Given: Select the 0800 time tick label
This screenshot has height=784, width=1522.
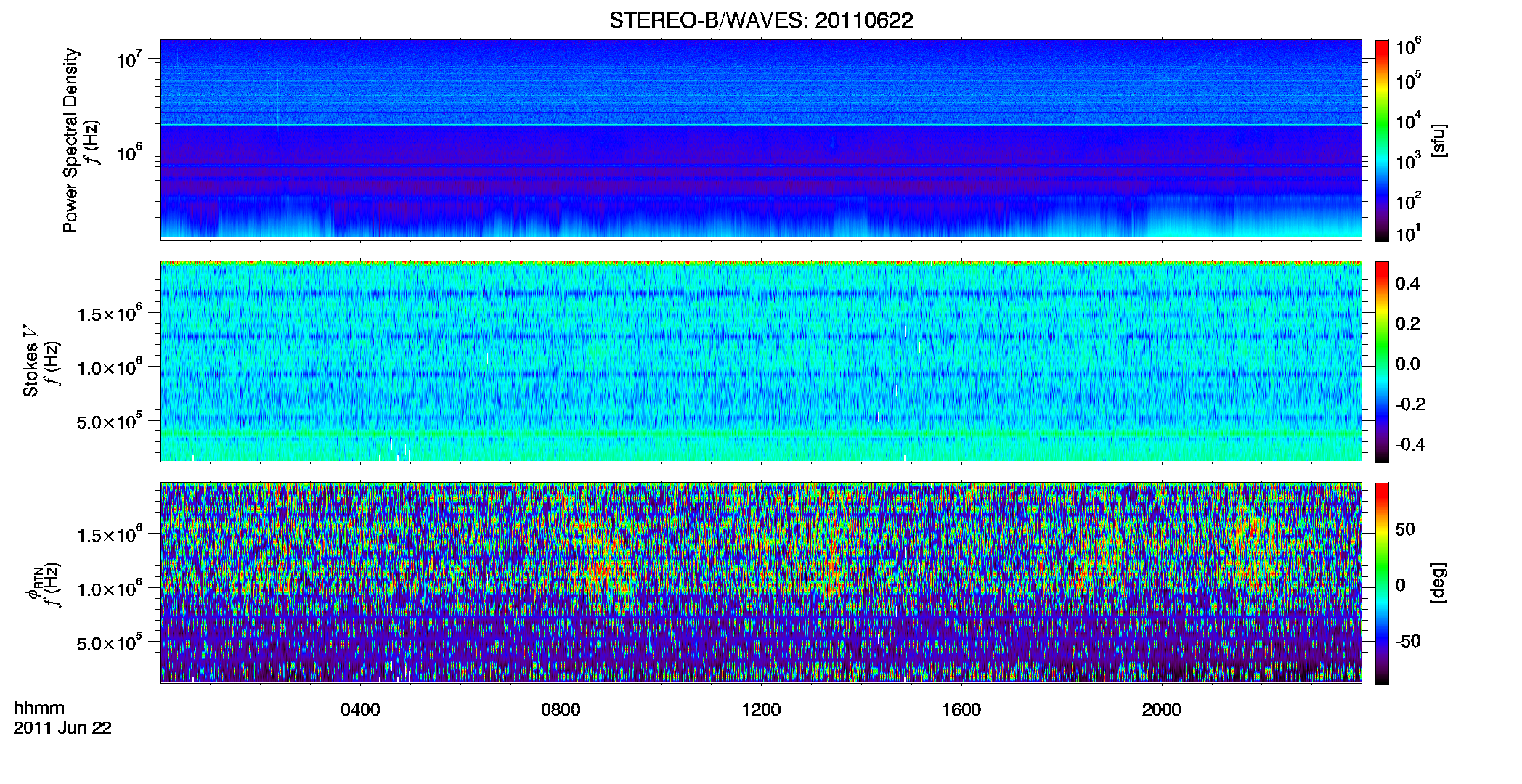Looking at the screenshot, I should click(x=561, y=709).
